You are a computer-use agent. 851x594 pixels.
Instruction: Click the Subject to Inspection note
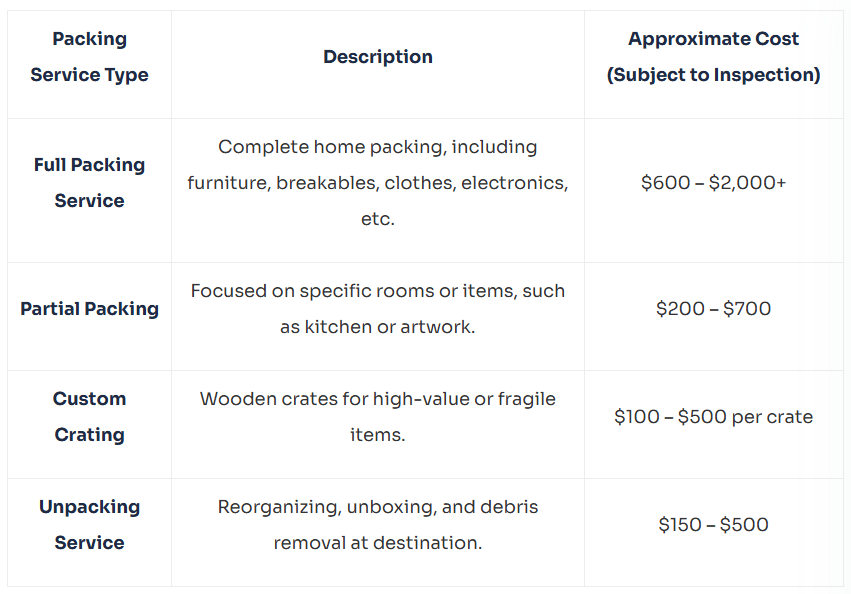point(713,75)
